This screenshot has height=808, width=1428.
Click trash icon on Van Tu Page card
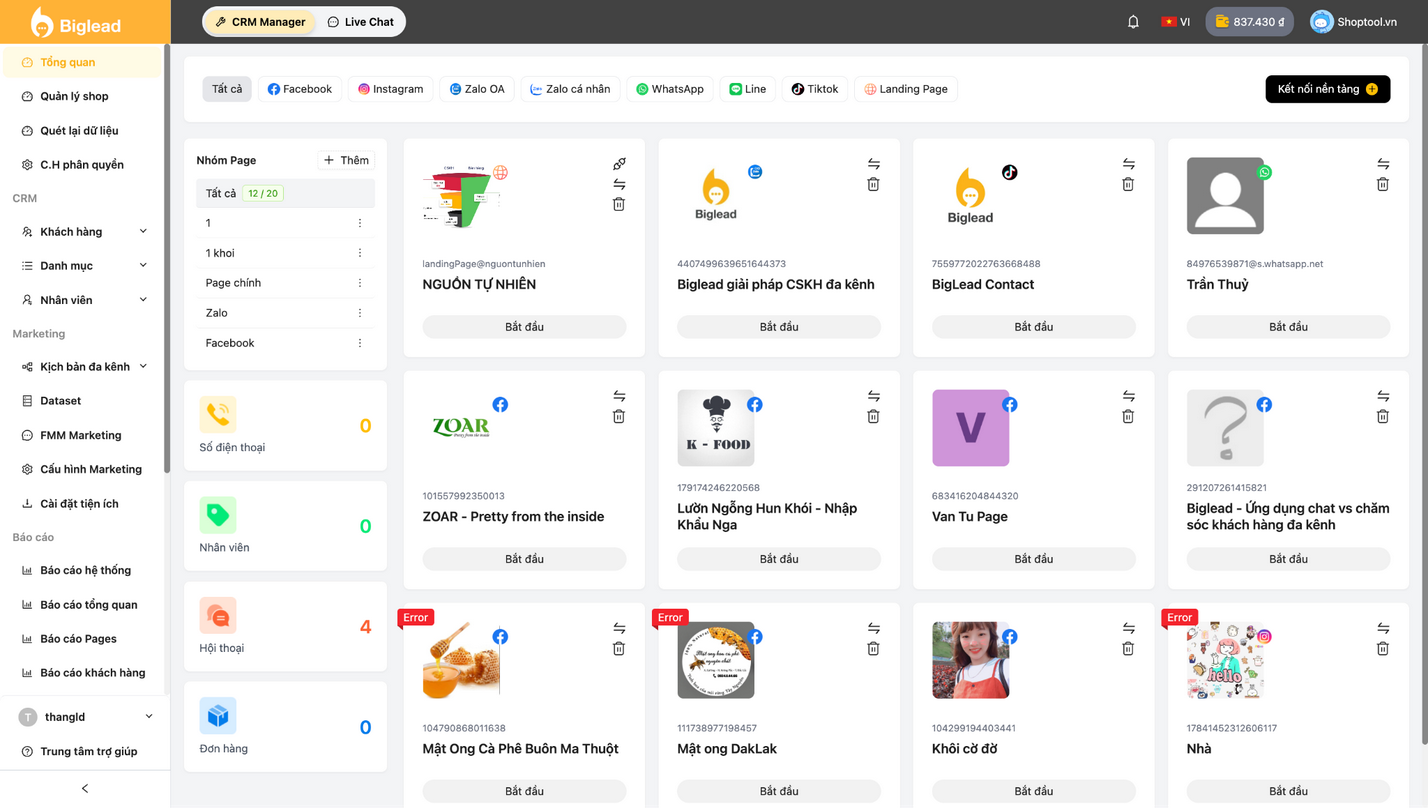pos(1128,416)
